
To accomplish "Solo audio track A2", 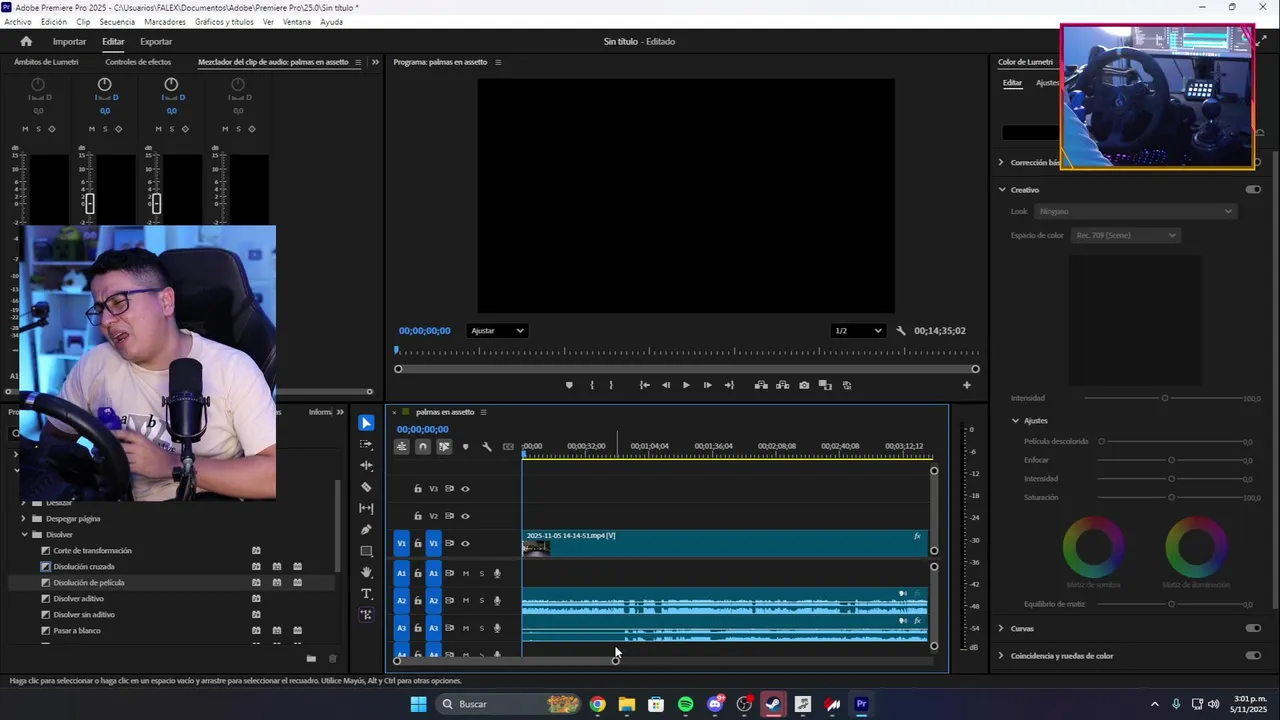I will (x=481, y=601).
